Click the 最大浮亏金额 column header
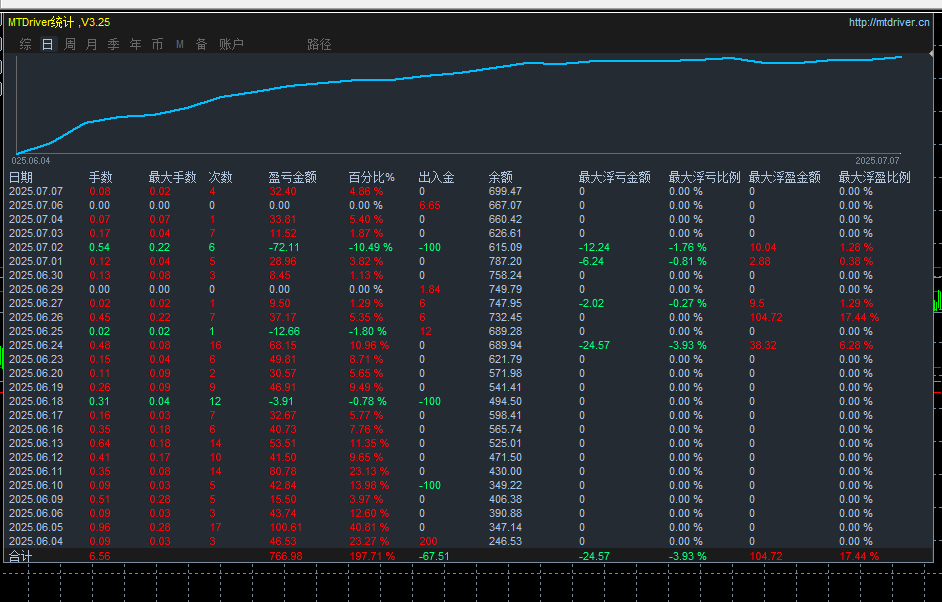942x602 pixels. (615, 177)
